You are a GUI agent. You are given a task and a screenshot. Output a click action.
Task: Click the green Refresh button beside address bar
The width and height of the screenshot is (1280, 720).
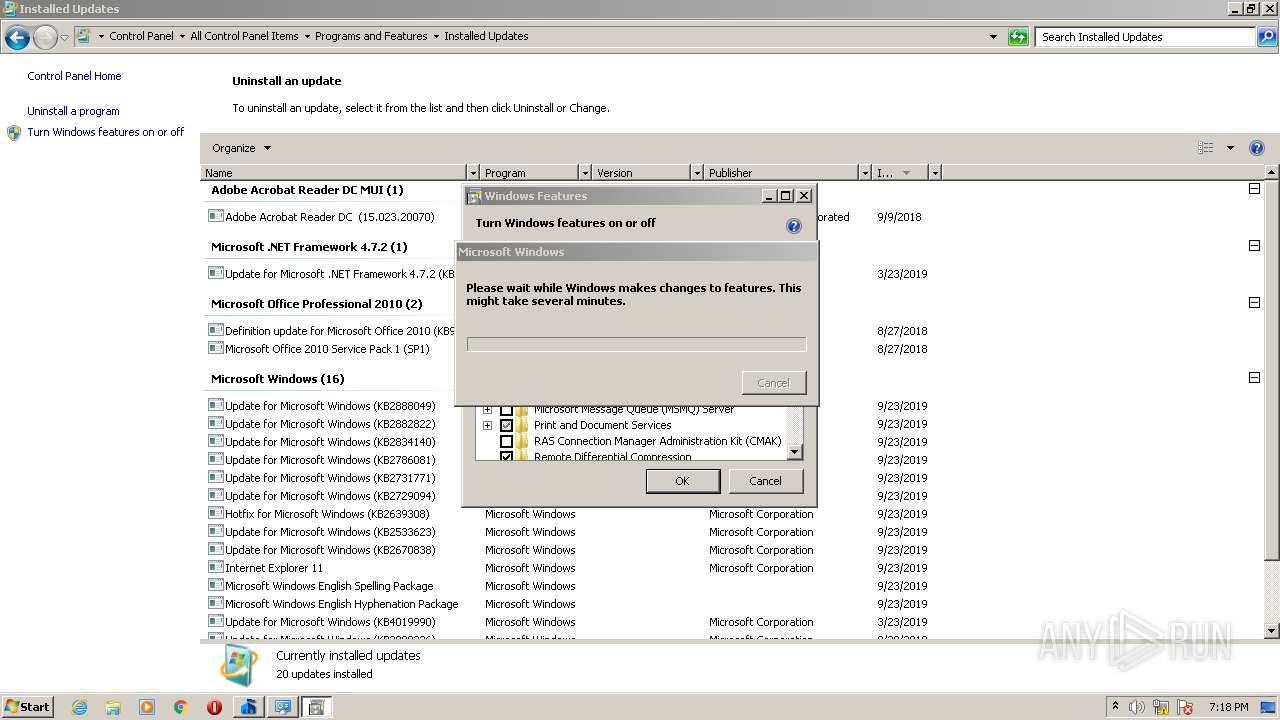point(1018,37)
